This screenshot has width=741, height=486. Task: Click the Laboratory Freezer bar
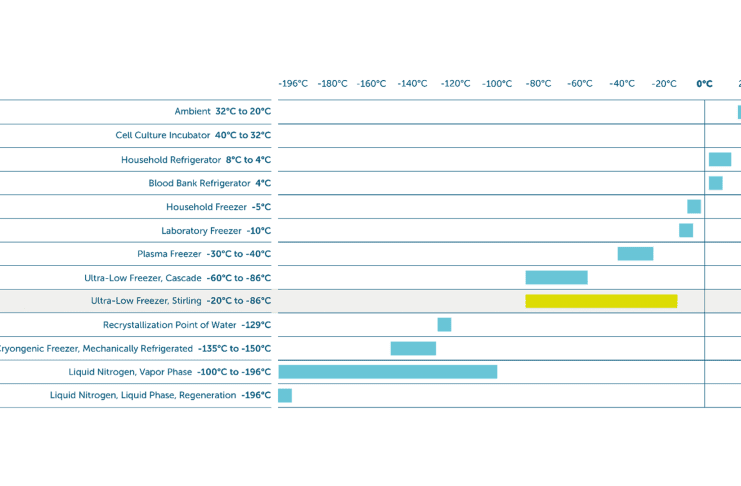pos(686,230)
